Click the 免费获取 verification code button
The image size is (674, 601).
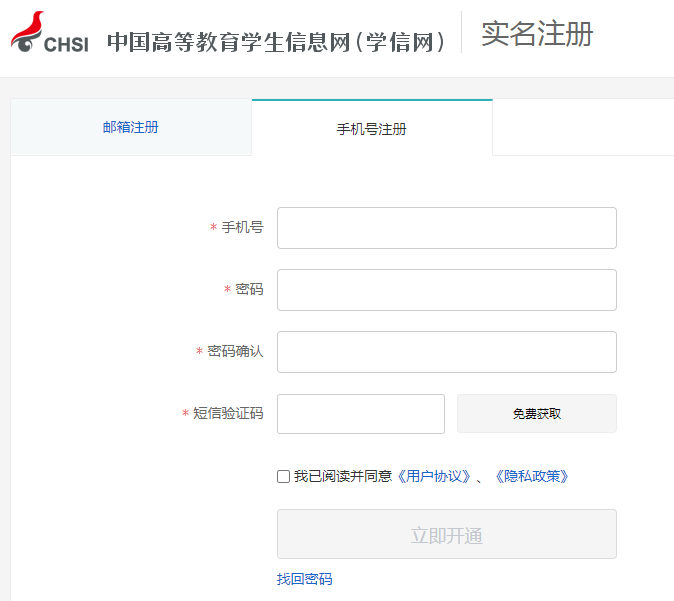coord(536,414)
